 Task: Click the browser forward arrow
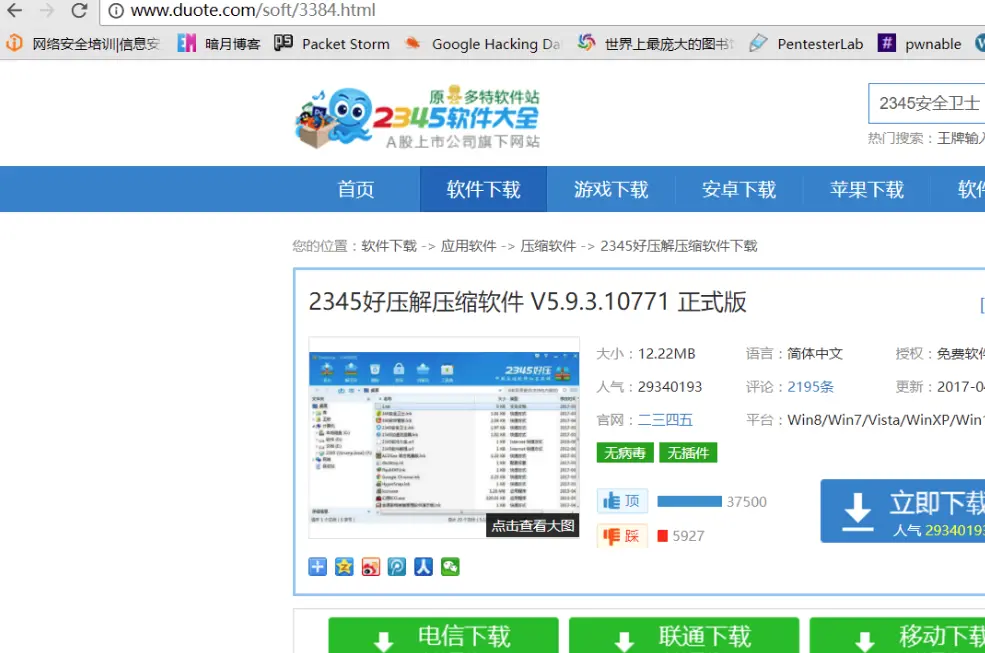[x=46, y=11]
